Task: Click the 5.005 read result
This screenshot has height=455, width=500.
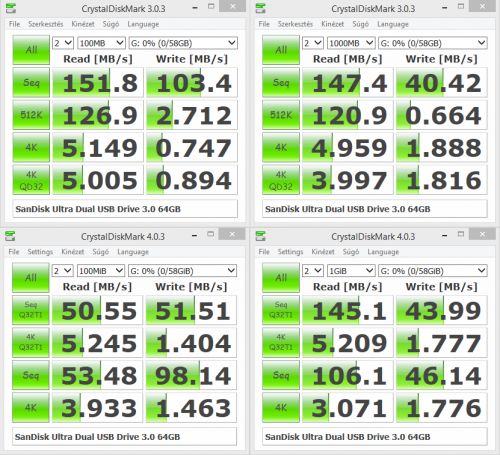Action: (98, 180)
